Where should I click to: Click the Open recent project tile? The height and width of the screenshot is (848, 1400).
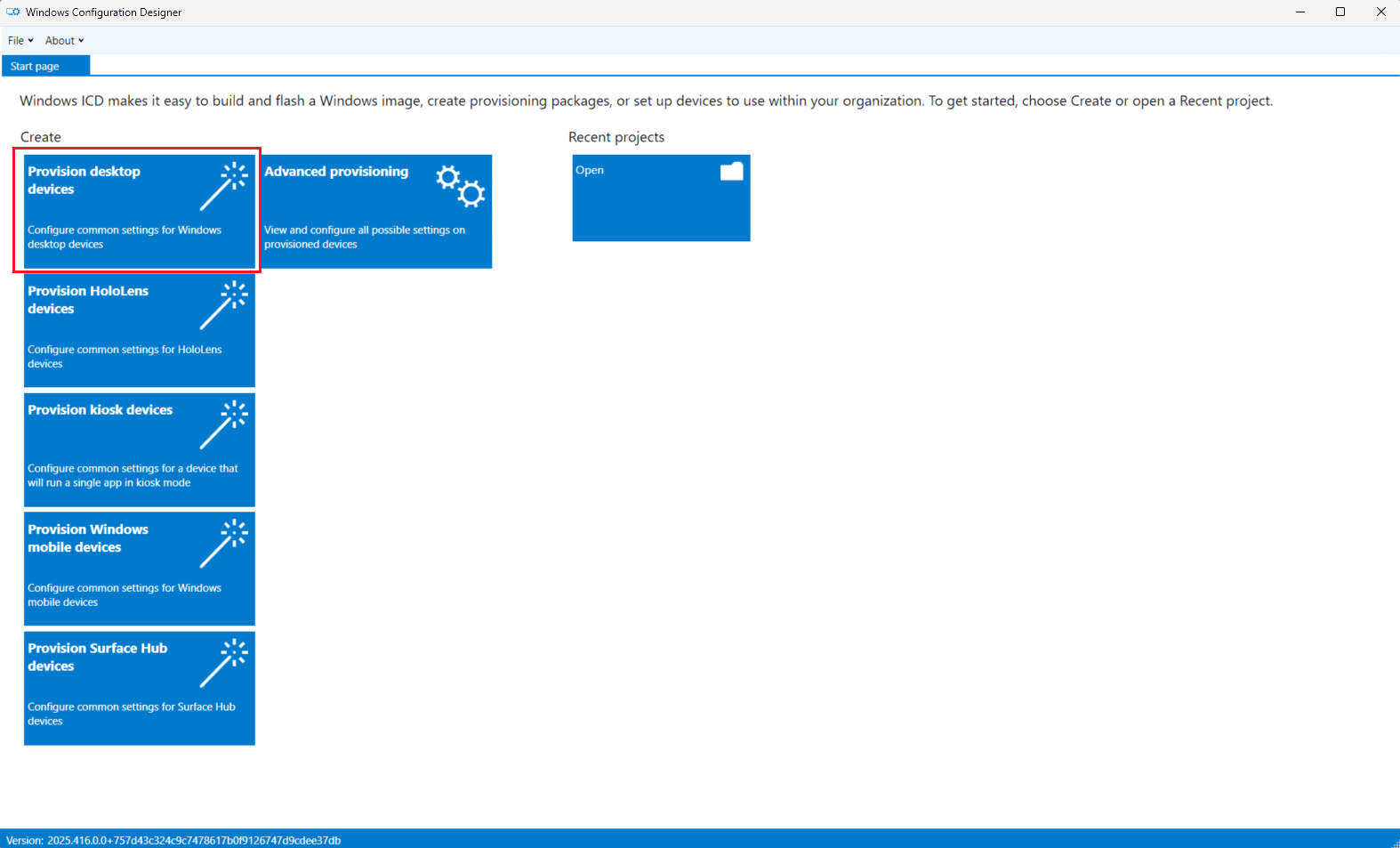(661, 198)
